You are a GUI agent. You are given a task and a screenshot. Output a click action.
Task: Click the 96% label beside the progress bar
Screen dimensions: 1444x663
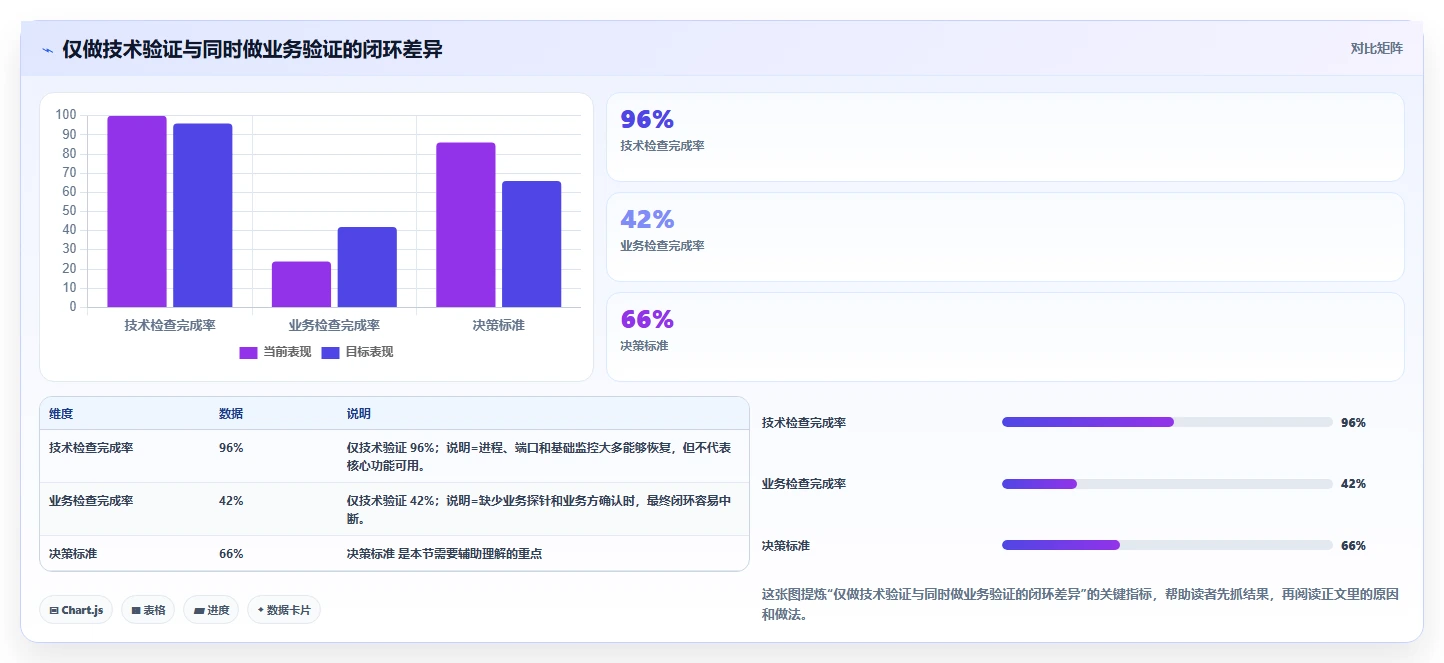point(1353,423)
